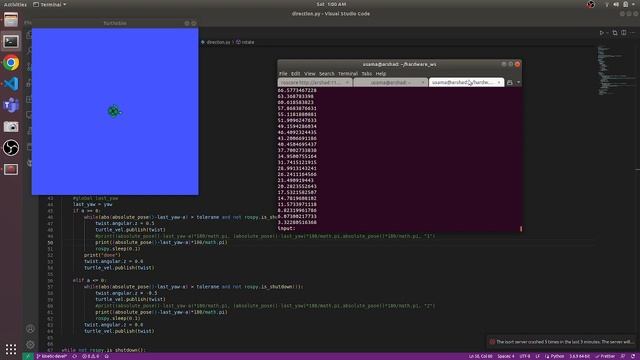The width and height of the screenshot is (640, 360).
Task: Split the VS Code editor to the right
Action: [x=624, y=33]
